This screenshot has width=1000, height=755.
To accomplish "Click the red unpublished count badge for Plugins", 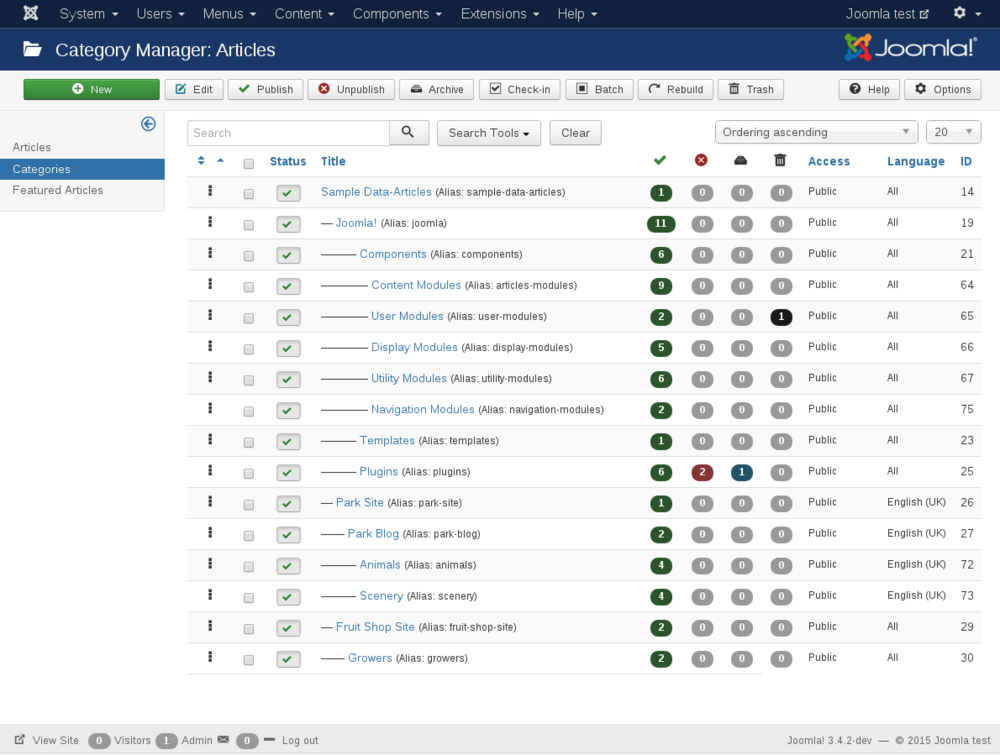I will point(701,472).
